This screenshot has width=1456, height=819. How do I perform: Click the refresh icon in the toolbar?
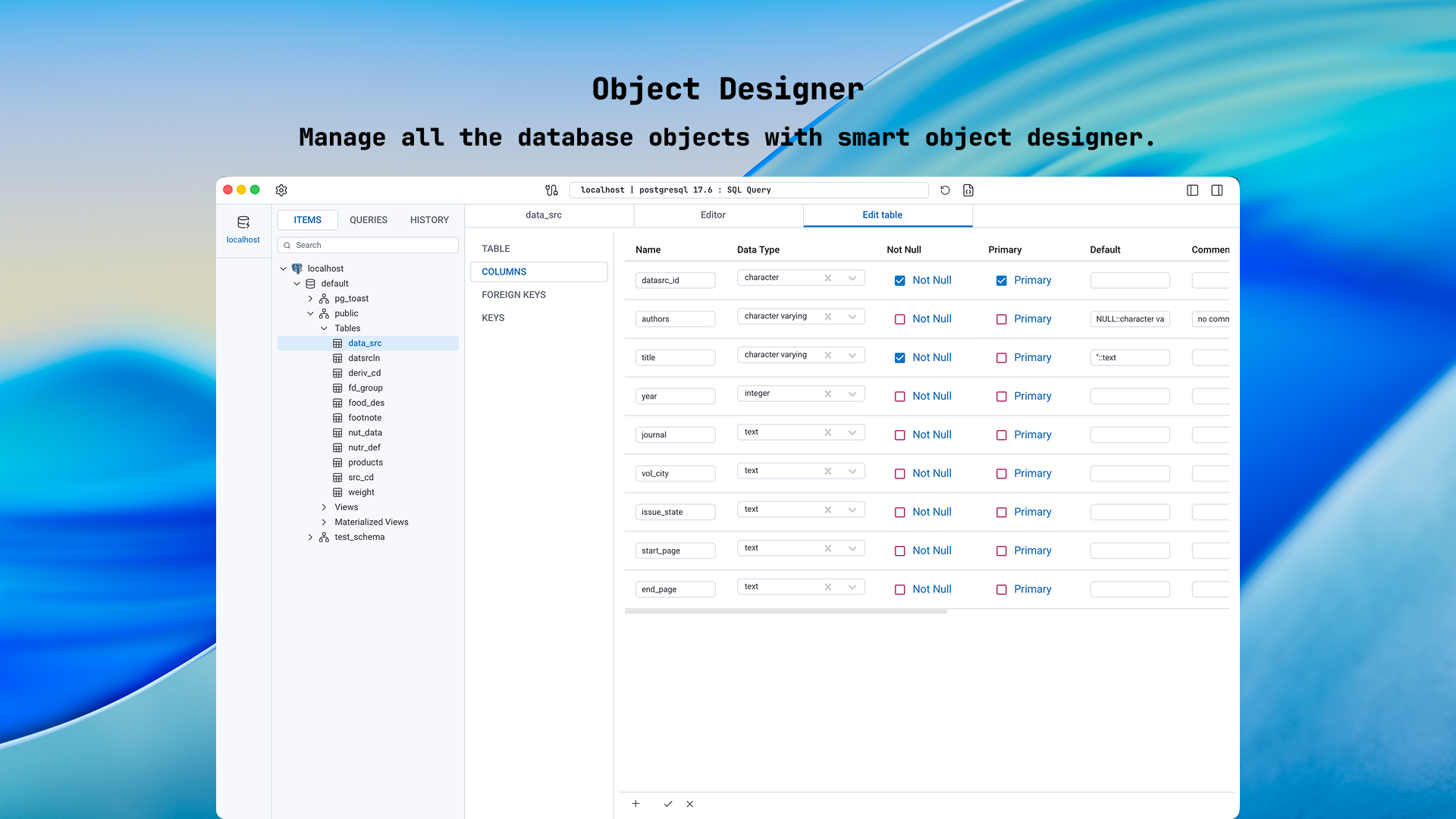tap(945, 190)
